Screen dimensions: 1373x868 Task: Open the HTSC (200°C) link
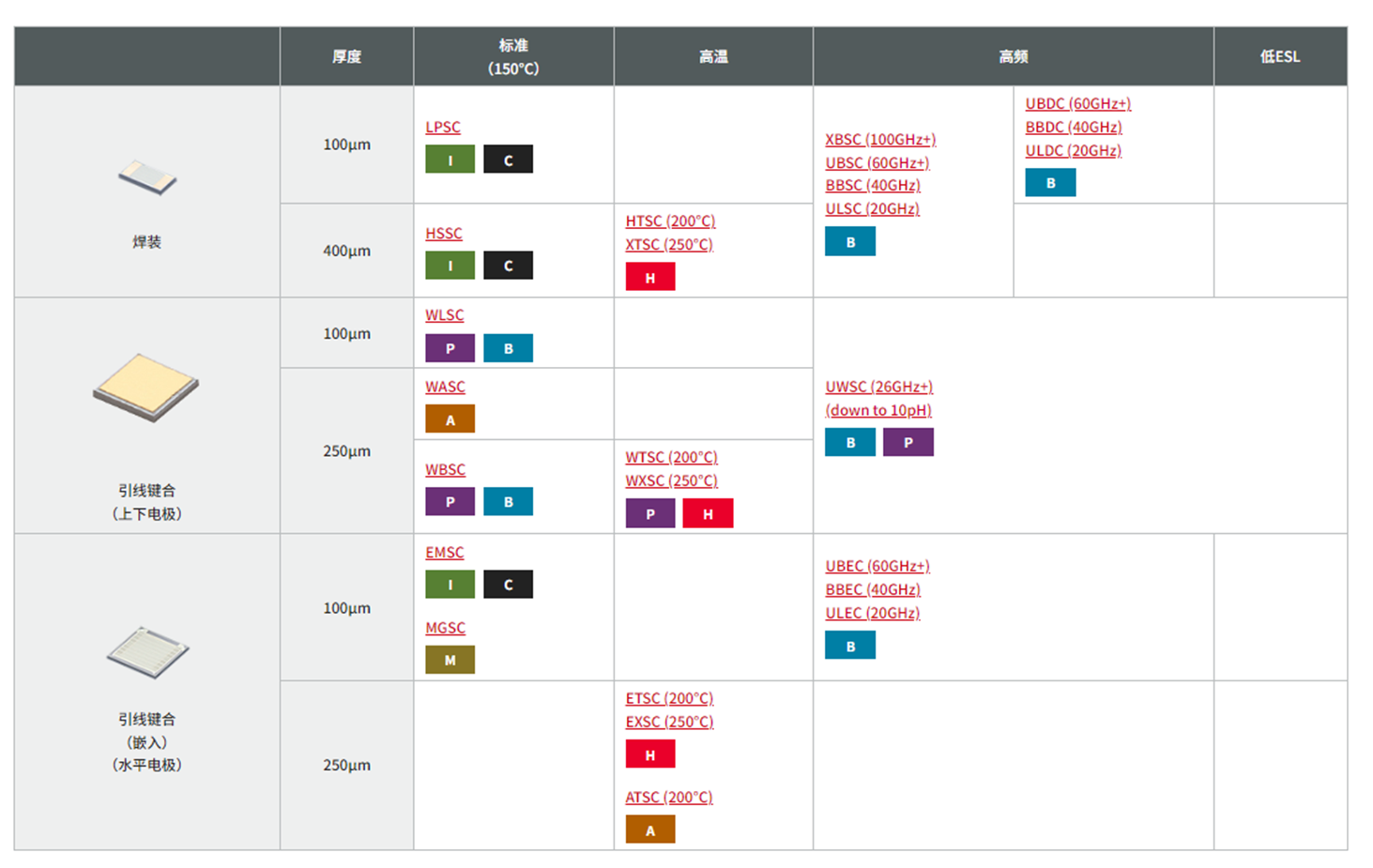point(670,221)
